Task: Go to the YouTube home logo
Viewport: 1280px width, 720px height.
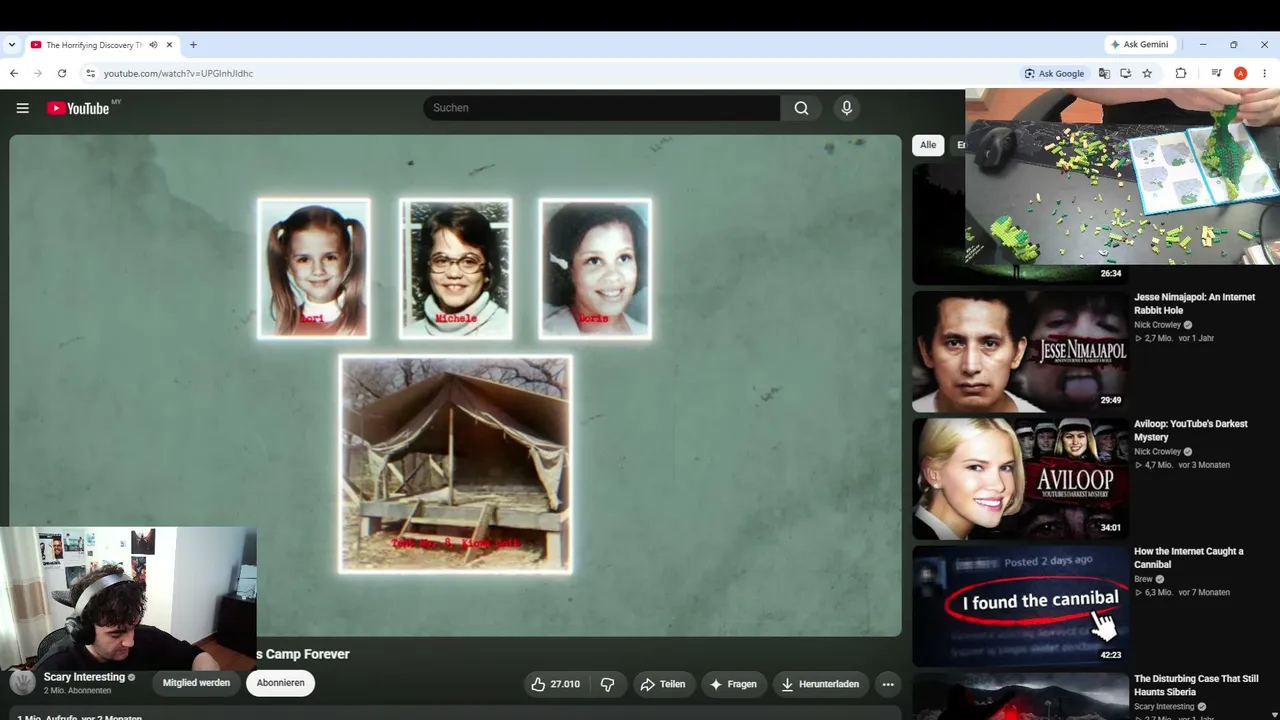Action: (78, 108)
